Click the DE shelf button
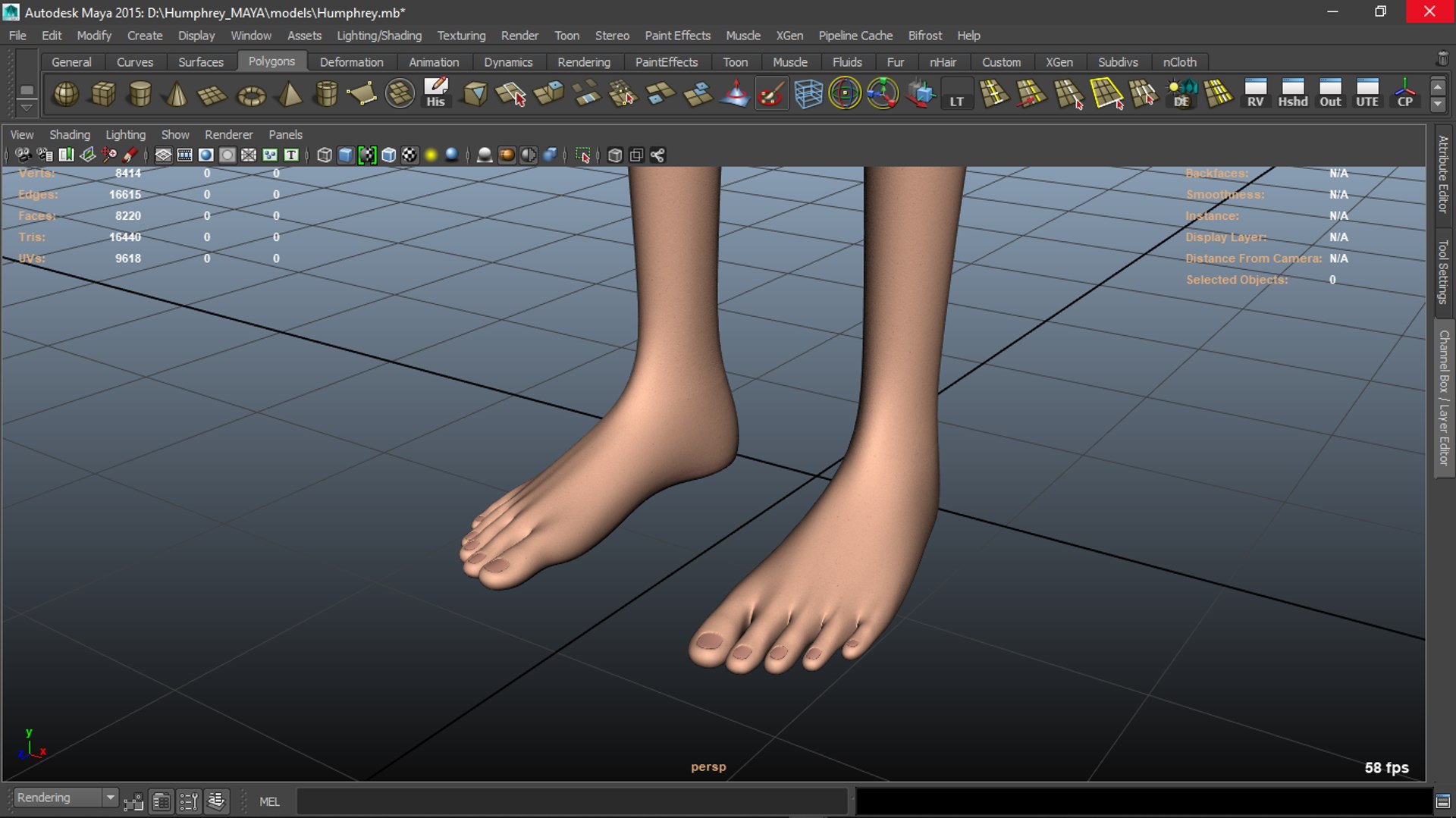 (x=1181, y=94)
